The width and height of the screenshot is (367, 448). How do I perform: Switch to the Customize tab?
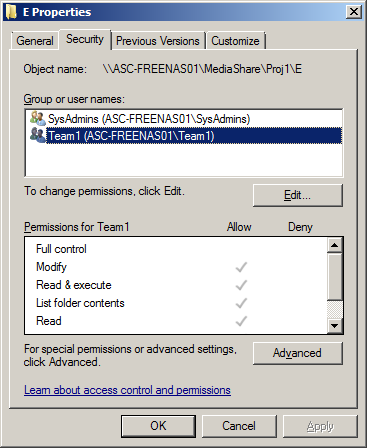pyautogui.click(x=235, y=41)
